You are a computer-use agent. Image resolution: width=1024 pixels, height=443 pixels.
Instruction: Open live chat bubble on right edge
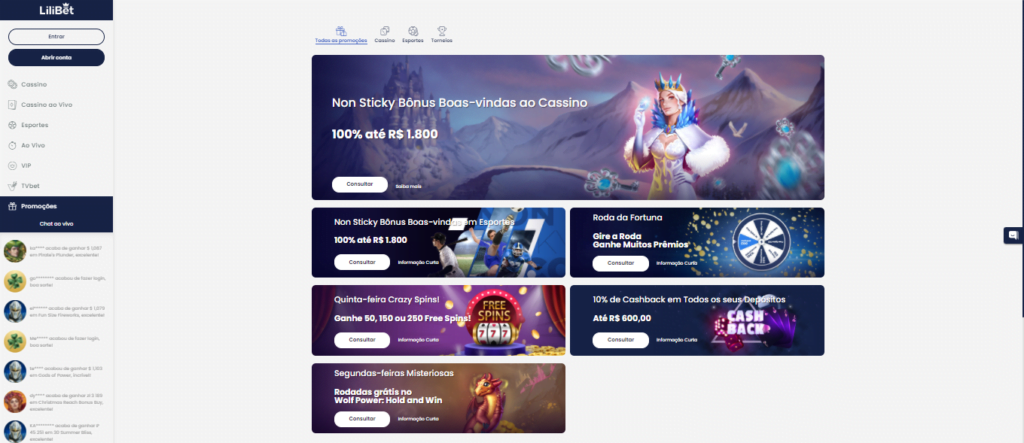click(1013, 235)
